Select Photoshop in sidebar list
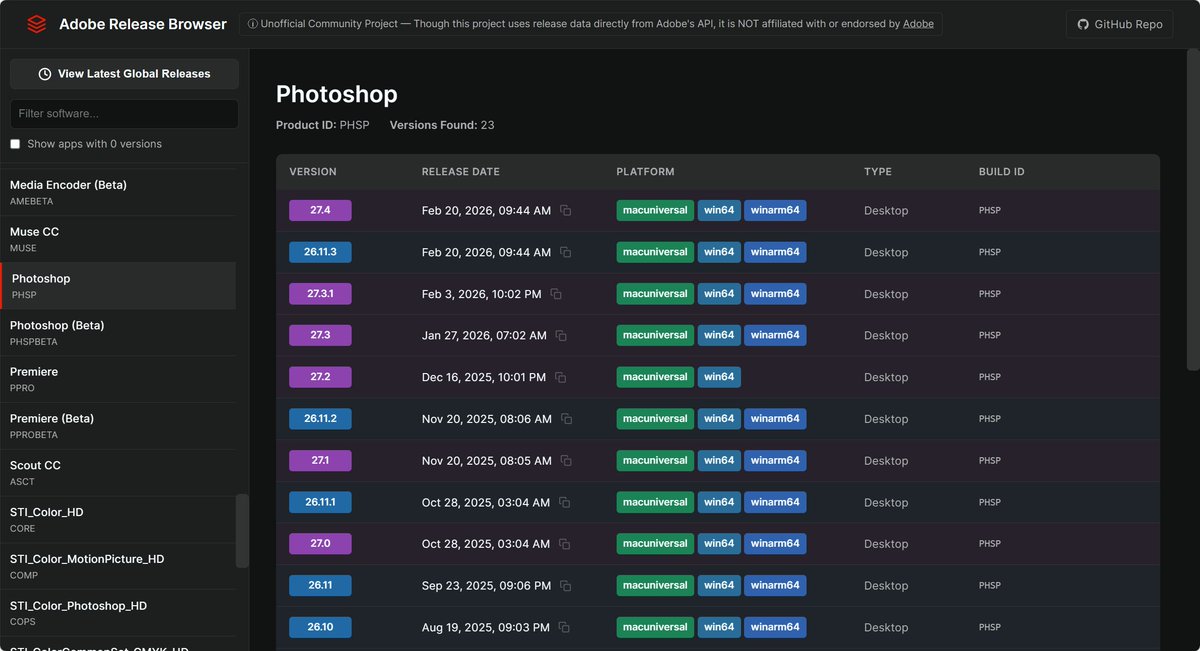 click(118, 286)
